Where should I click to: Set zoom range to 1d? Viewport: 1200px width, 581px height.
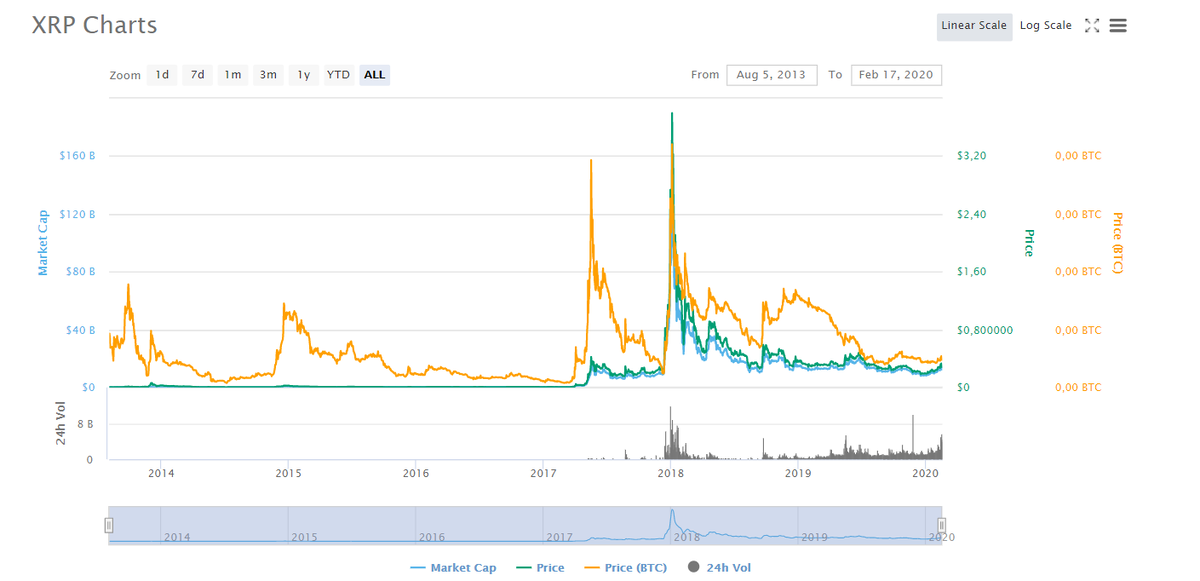pos(162,75)
